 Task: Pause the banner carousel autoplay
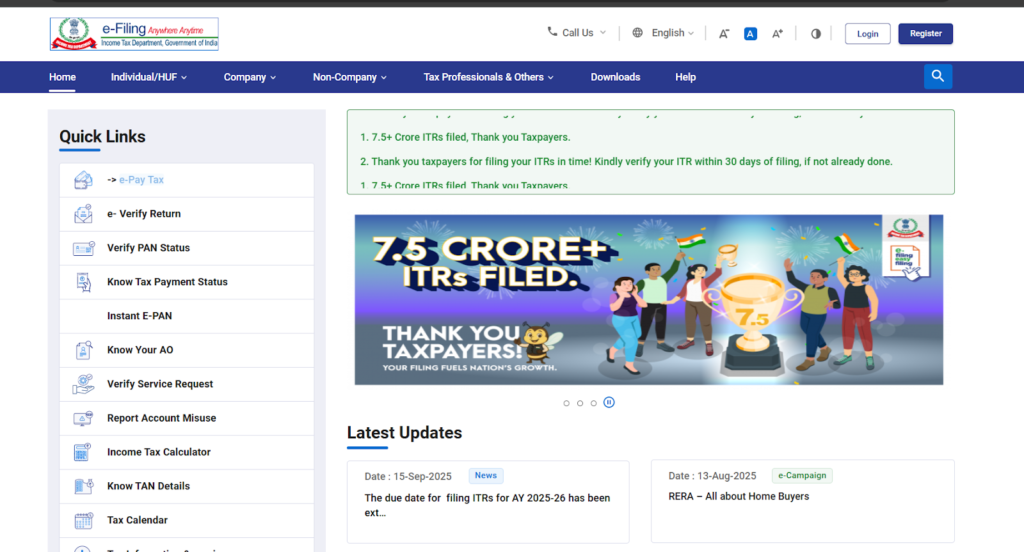(x=609, y=402)
